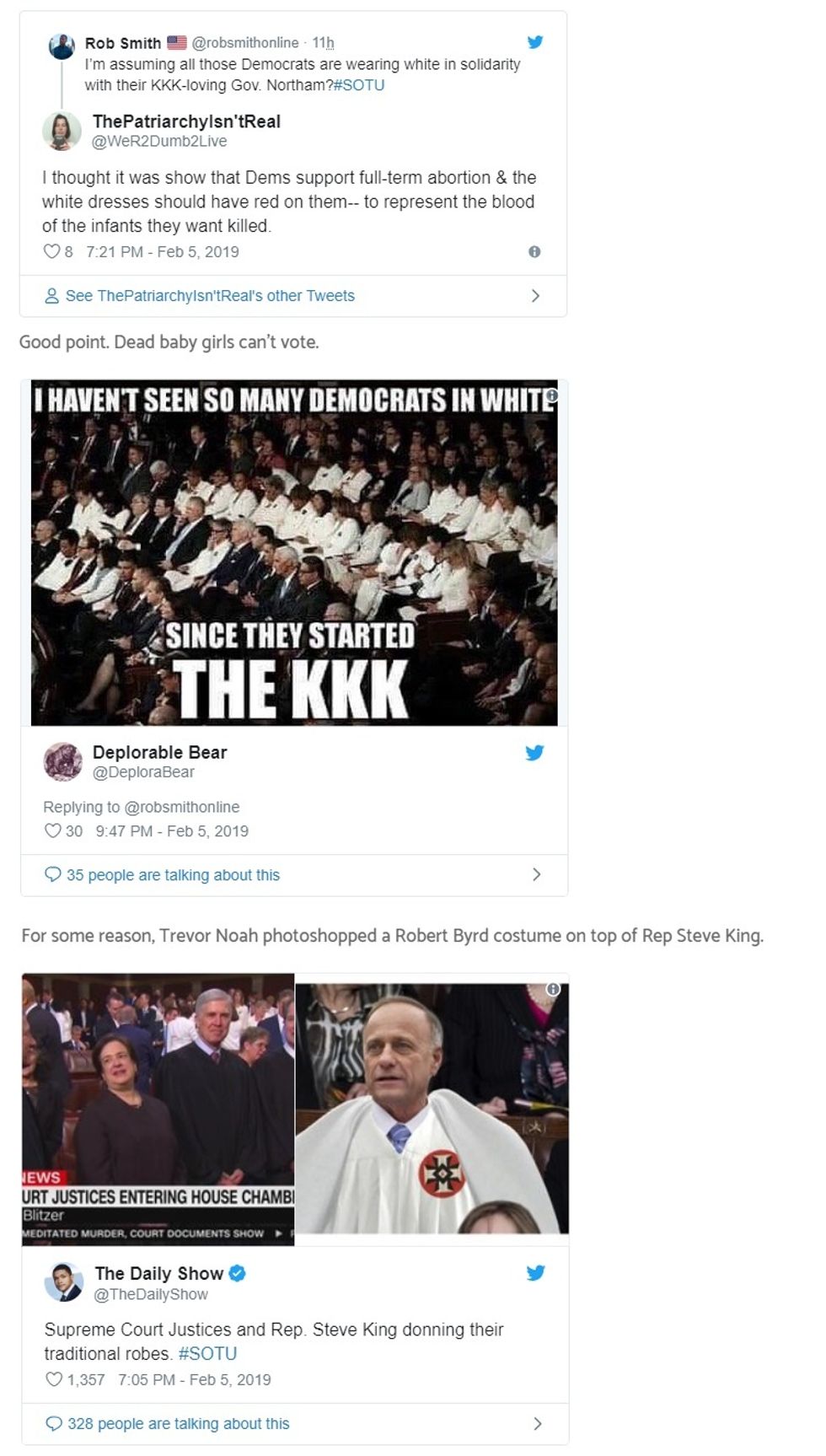
Task: Open the info icon beside 7:21 PM tweet
Action: (534, 251)
